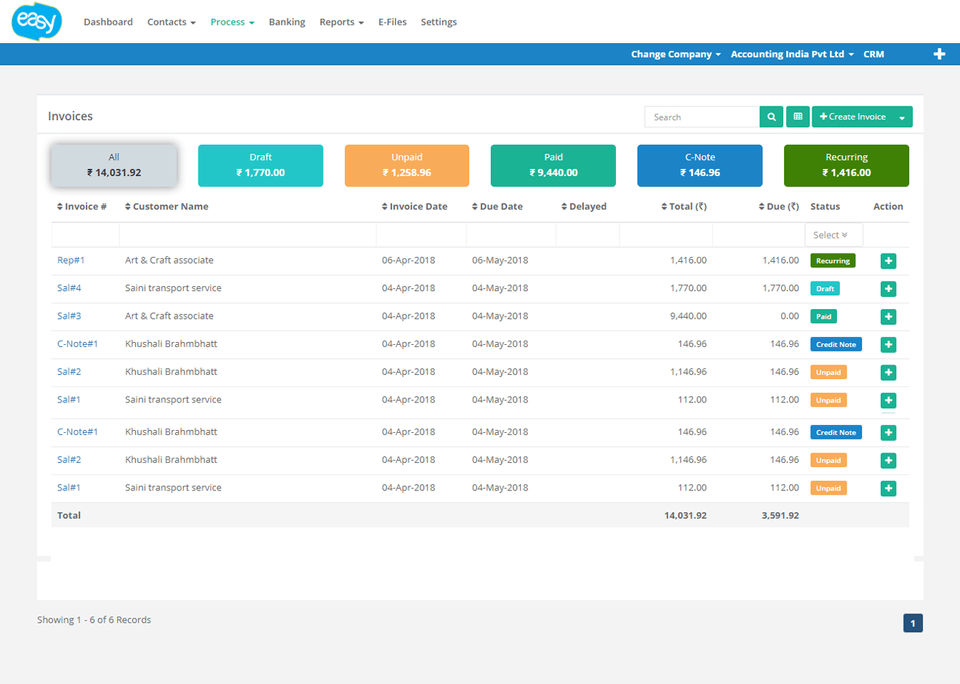
Task: Open the Banking menu item
Action: click(287, 22)
